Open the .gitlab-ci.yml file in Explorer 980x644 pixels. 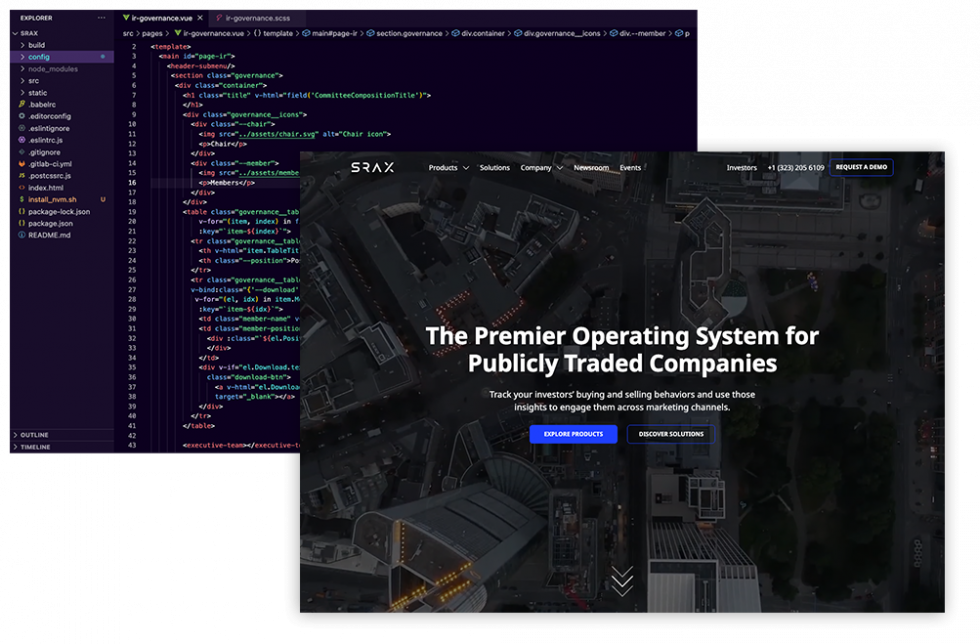[x=49, y=163]
